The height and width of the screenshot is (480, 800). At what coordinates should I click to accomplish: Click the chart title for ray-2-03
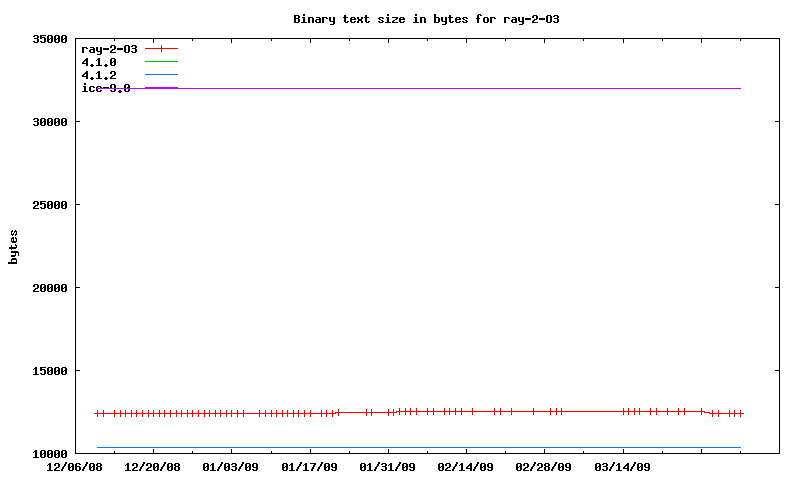(433, 19)
